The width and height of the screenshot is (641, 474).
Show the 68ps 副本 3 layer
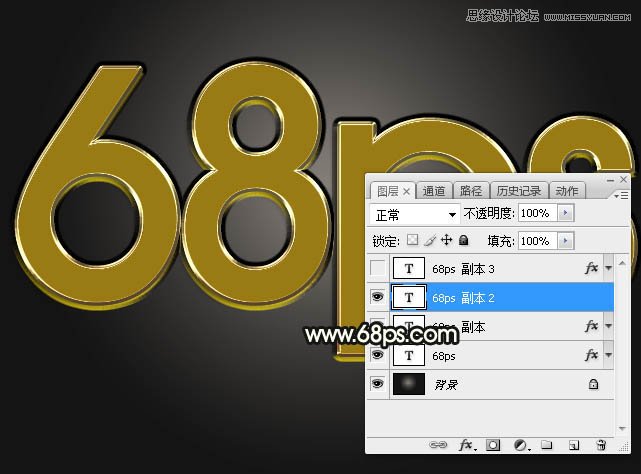coord(377,268)
